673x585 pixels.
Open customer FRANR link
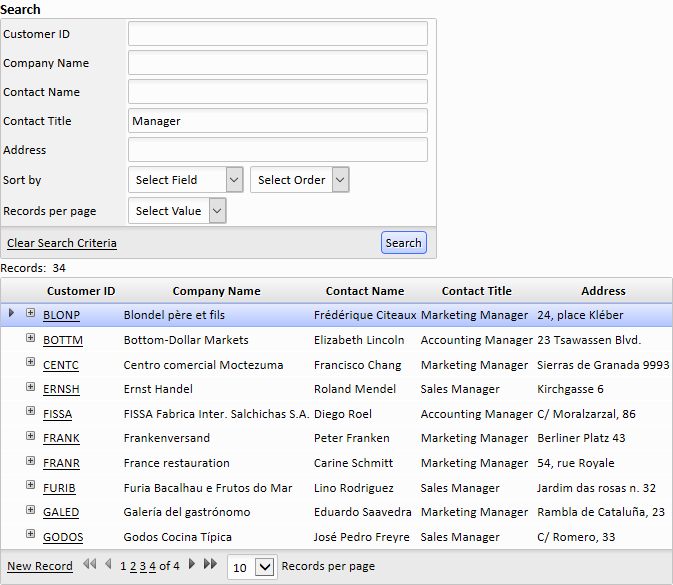[61, 463]
